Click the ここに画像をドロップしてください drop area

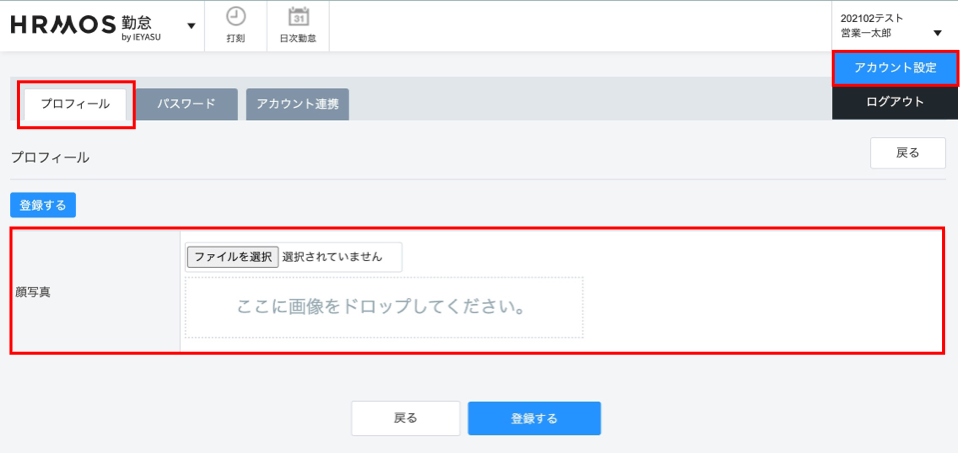pyautogui.click(x=383, y=307)
